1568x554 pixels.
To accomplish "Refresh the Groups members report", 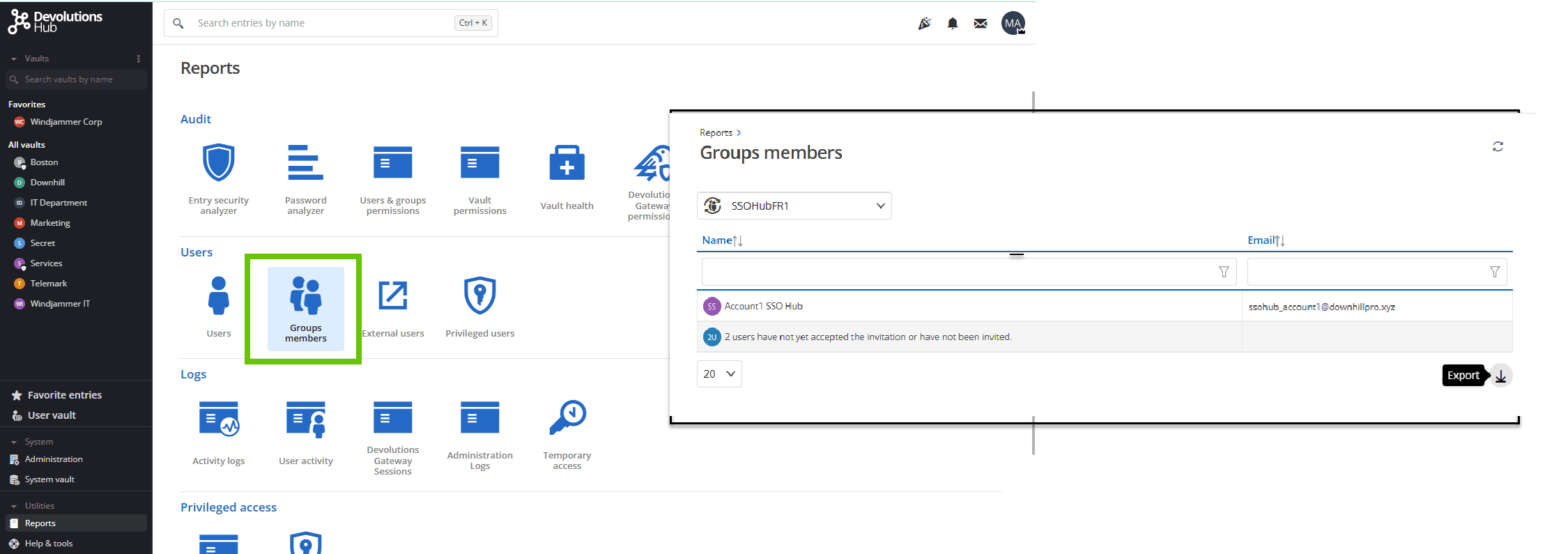I will tap(1497, 146).
